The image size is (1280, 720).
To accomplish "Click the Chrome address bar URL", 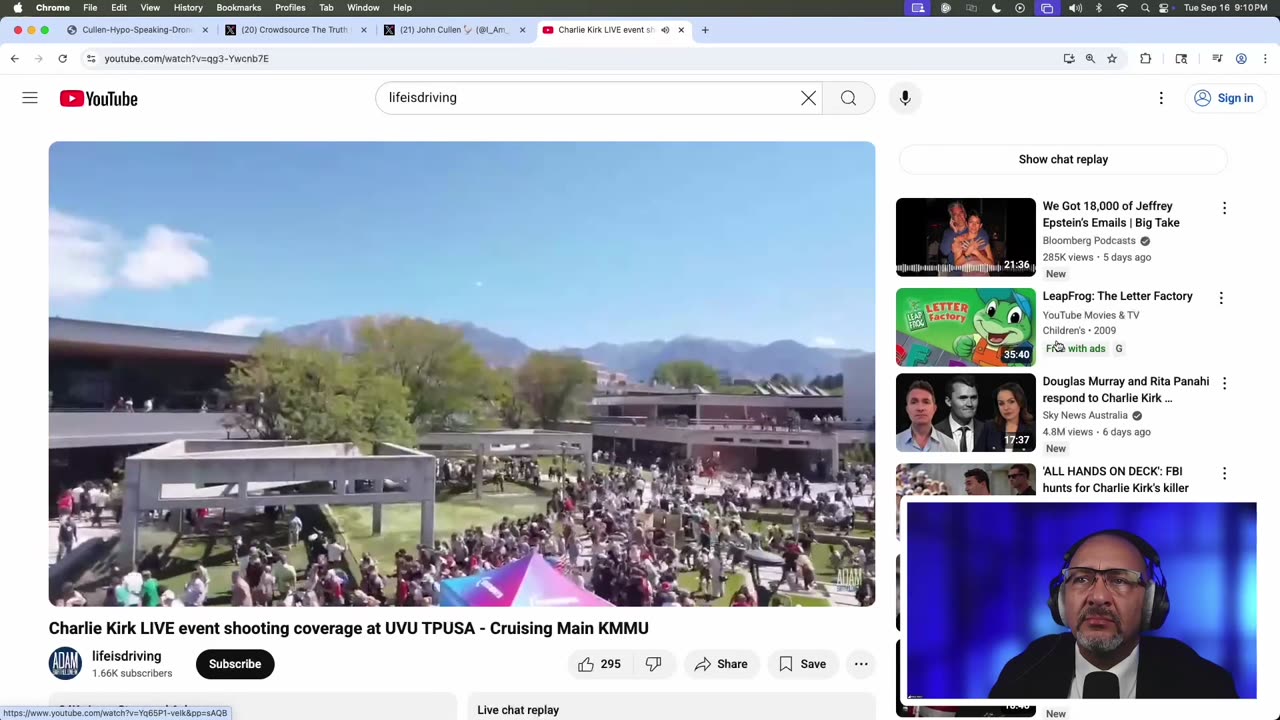I will point(186,59).
